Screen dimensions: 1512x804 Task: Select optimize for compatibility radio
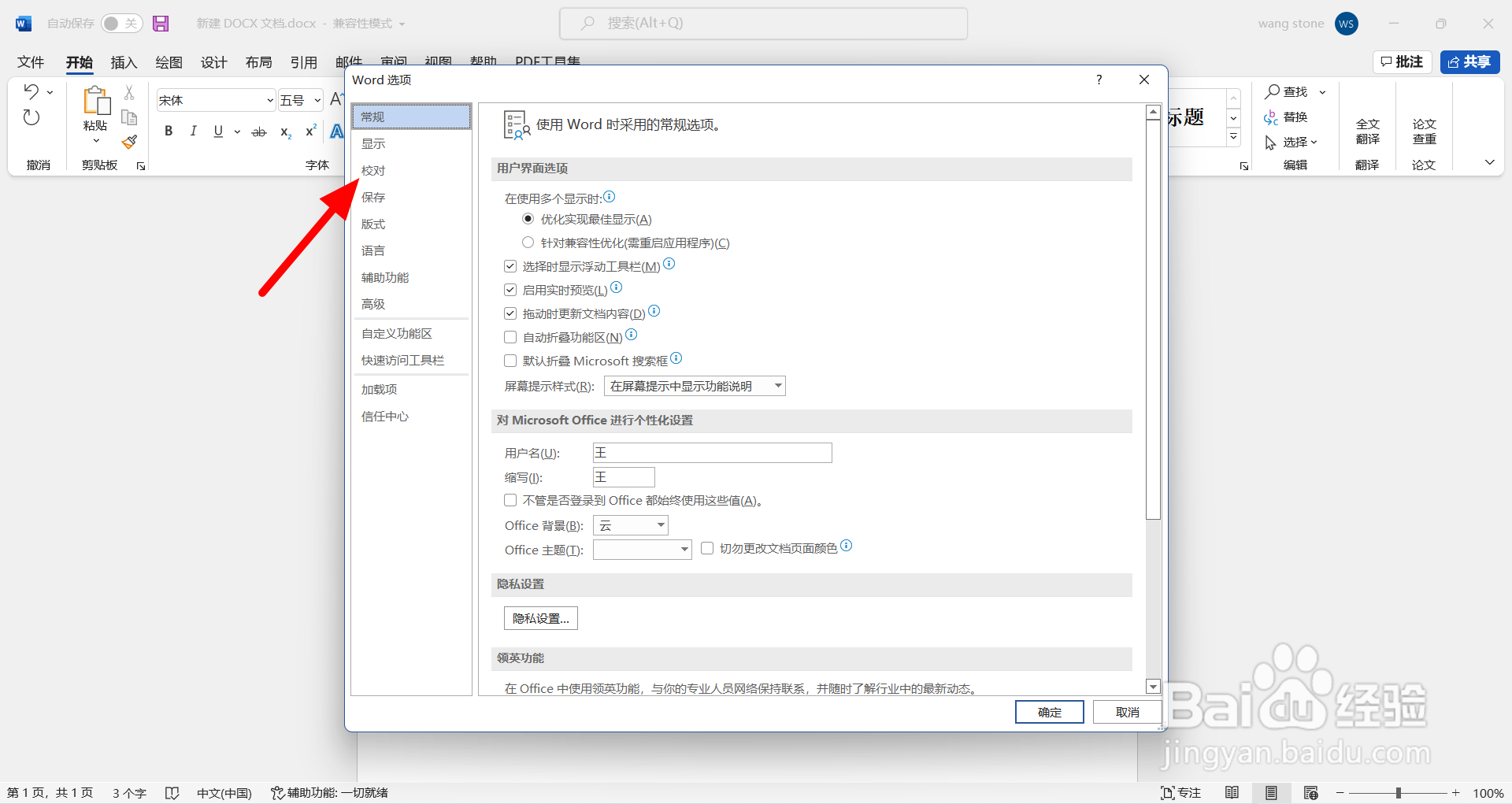(528, 242)
